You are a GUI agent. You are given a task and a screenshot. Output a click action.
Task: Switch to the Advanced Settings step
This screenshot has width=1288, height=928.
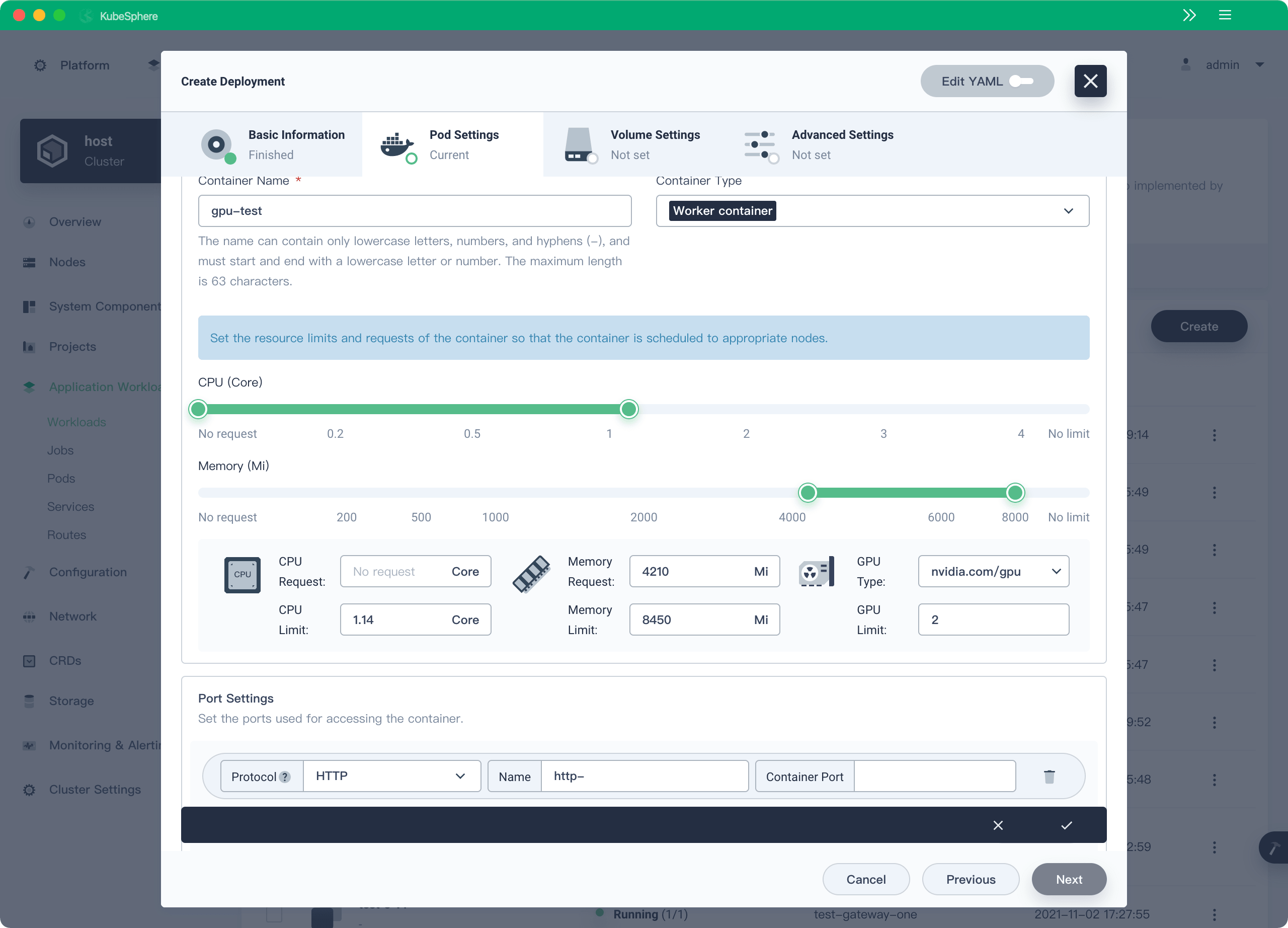click(843, 144)
